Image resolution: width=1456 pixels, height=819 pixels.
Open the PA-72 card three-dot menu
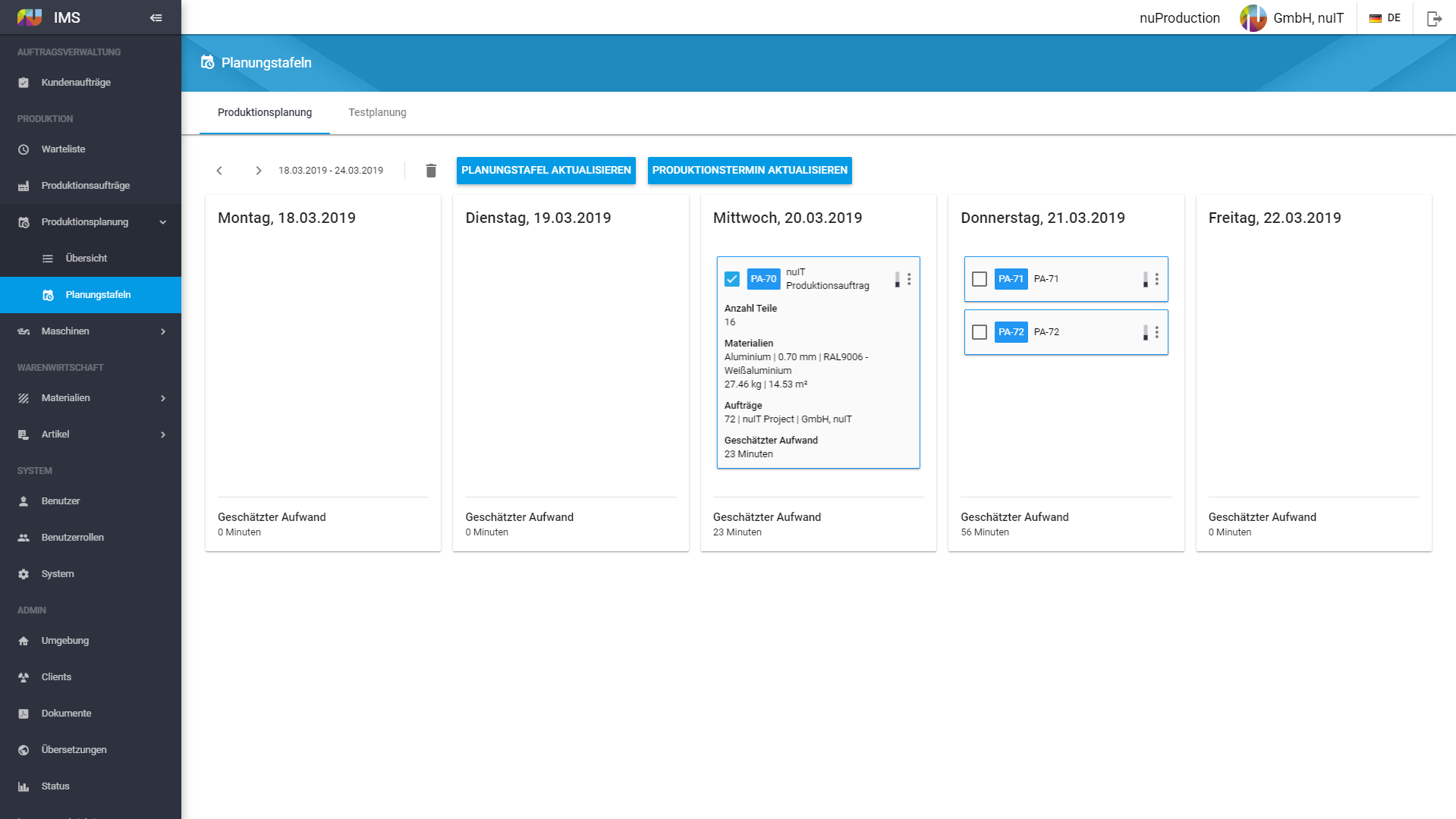point(1157,332)
